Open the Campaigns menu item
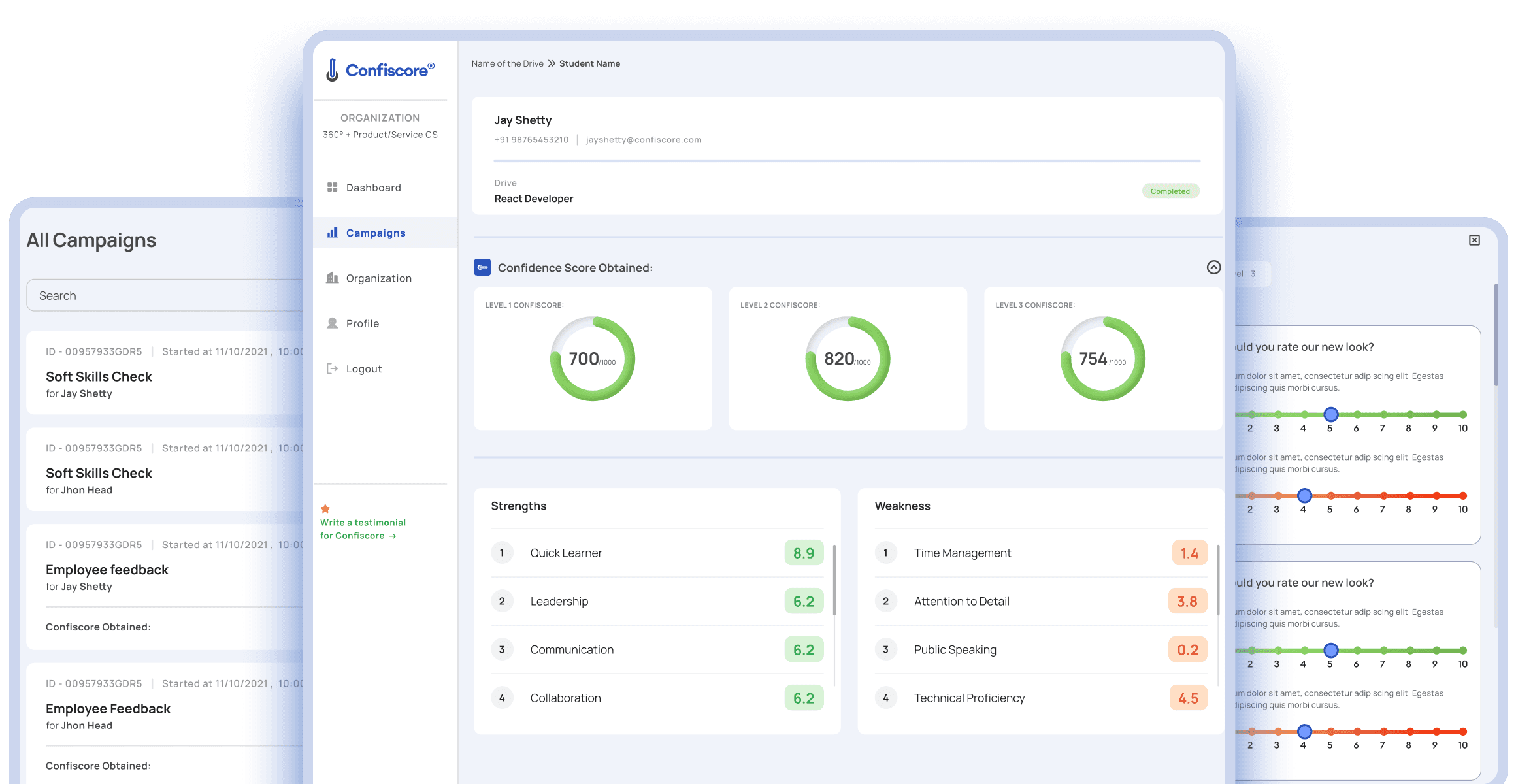The width and height of the screenshot is (1516, 784). [x=386, y=233]
